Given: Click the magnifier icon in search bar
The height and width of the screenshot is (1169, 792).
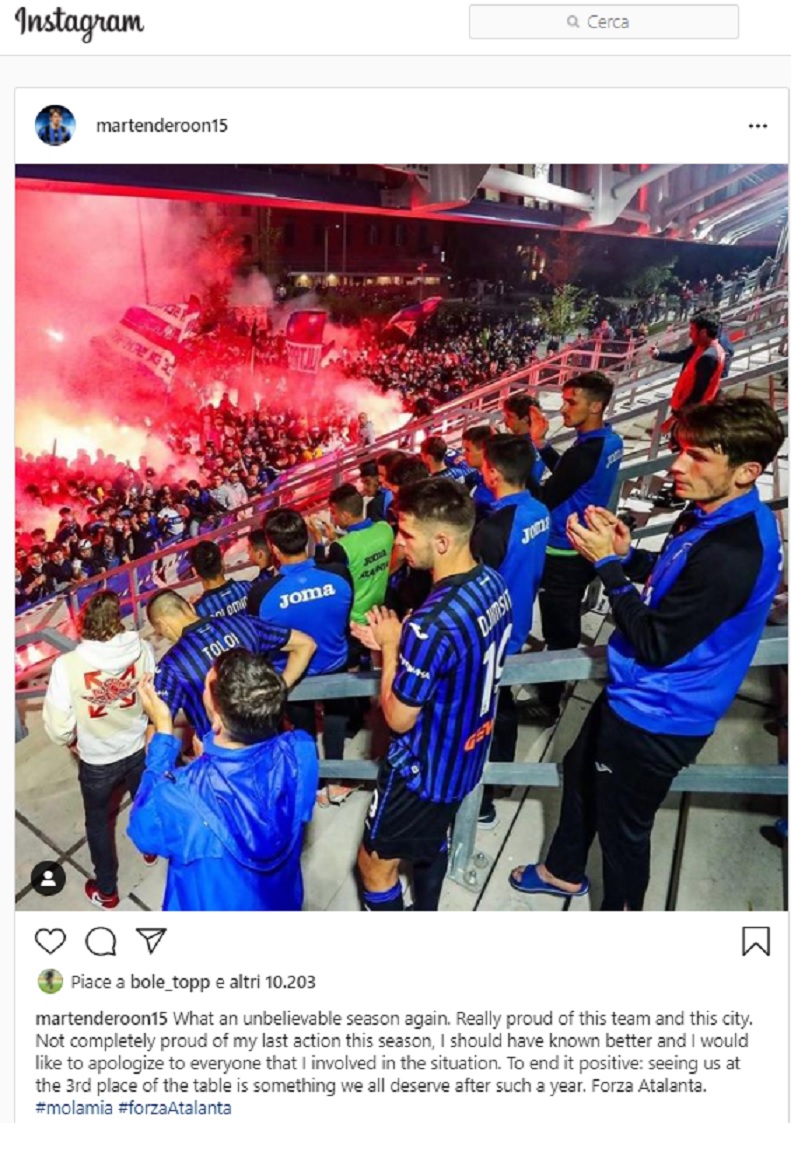Looking at the screenshot, I should (x=573, y=22).
